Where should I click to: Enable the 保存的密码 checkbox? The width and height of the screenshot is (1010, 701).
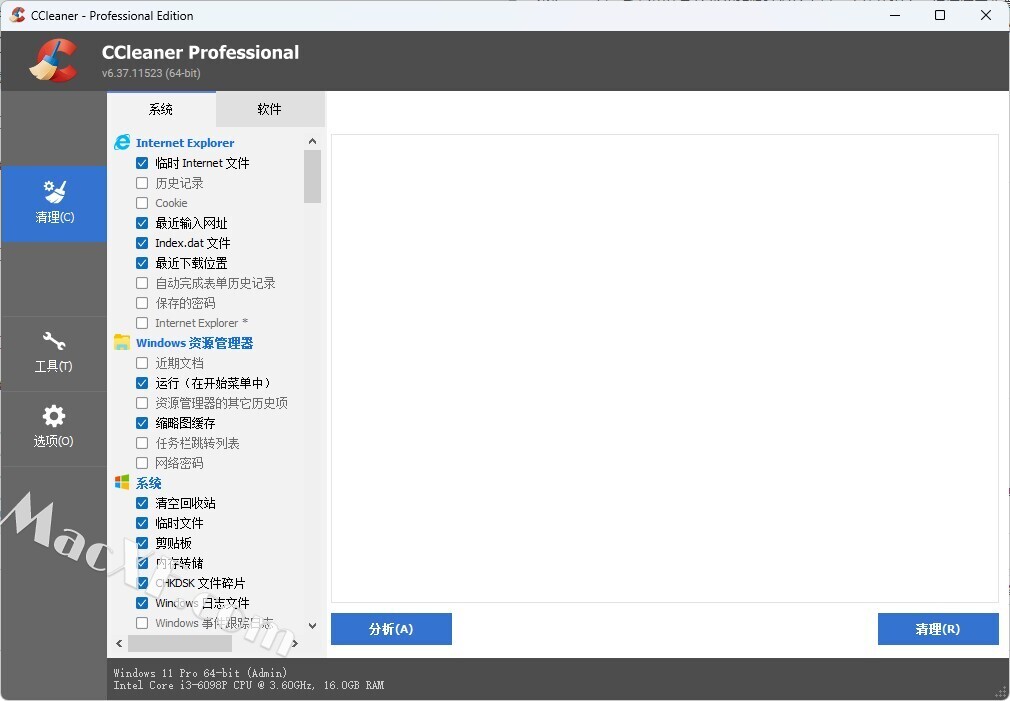point(142,303)
